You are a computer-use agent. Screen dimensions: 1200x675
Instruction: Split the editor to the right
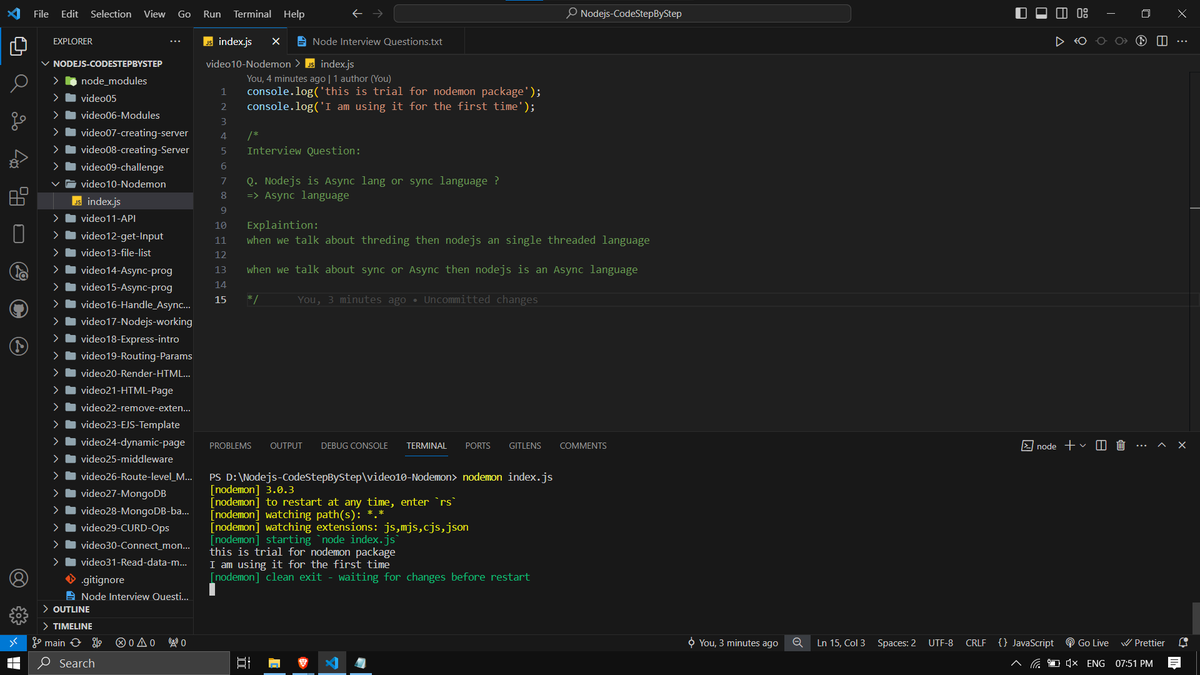[1161, 42]
